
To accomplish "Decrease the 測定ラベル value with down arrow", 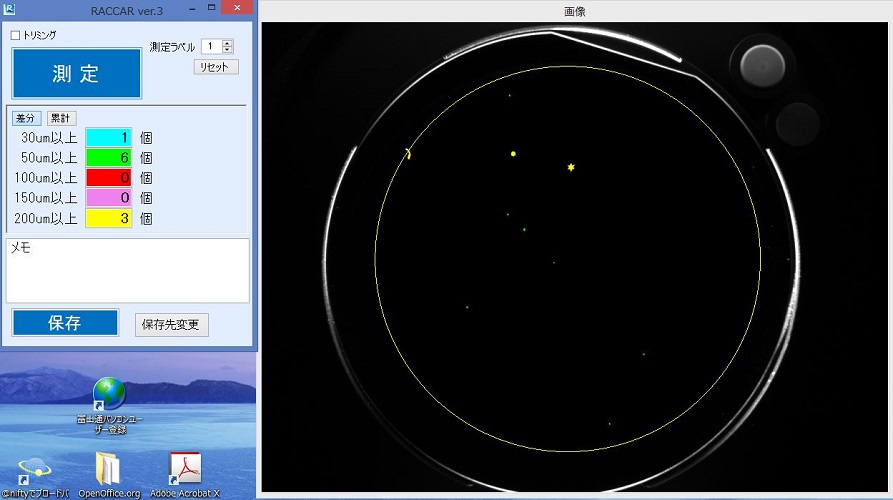I will point(228,50).
